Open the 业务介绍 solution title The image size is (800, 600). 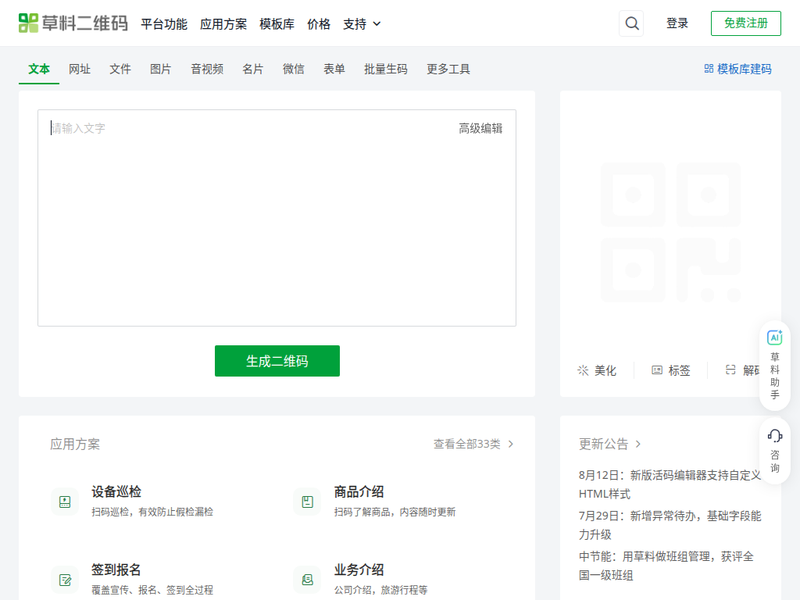[x=359, y=569]
